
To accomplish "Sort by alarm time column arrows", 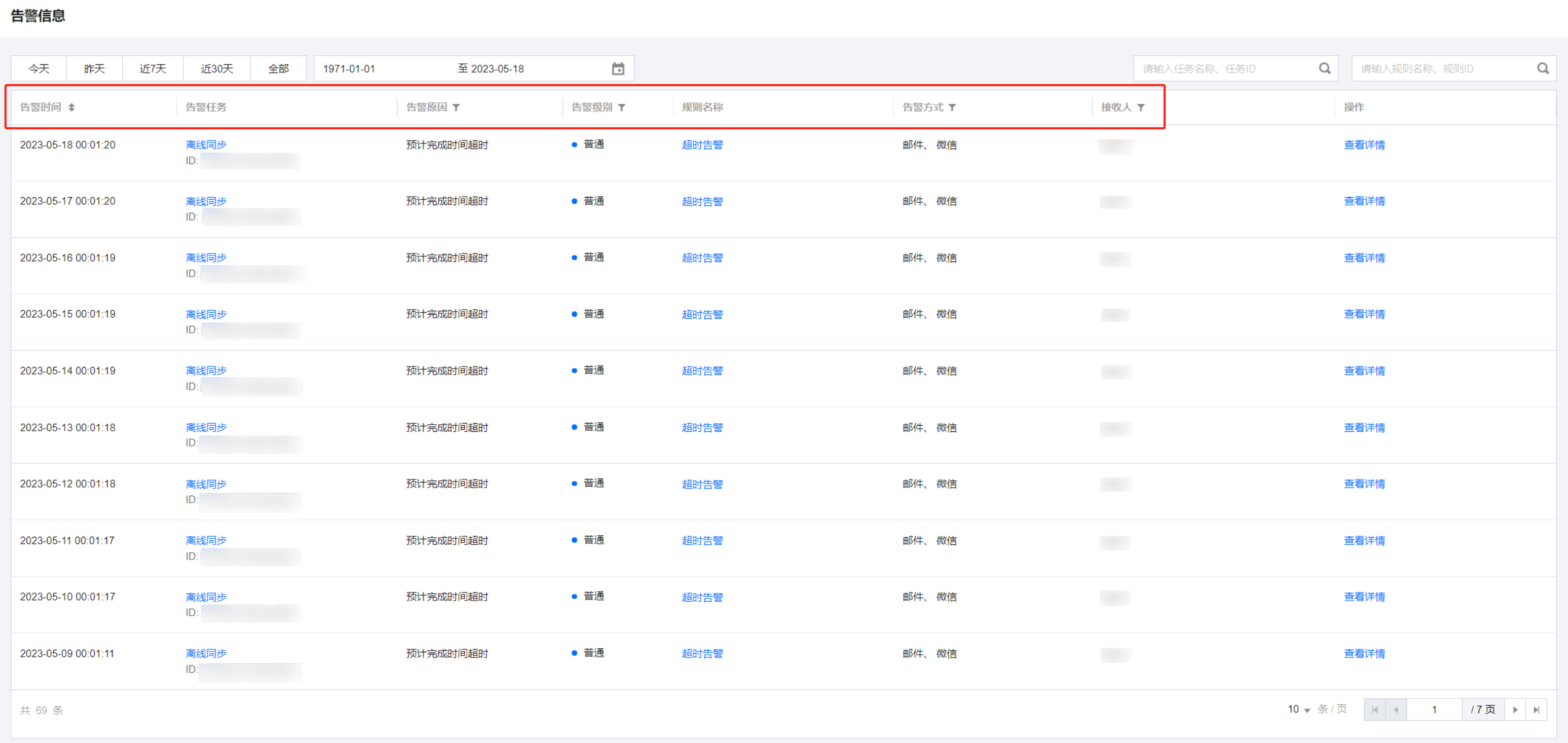I will [71, 108].
